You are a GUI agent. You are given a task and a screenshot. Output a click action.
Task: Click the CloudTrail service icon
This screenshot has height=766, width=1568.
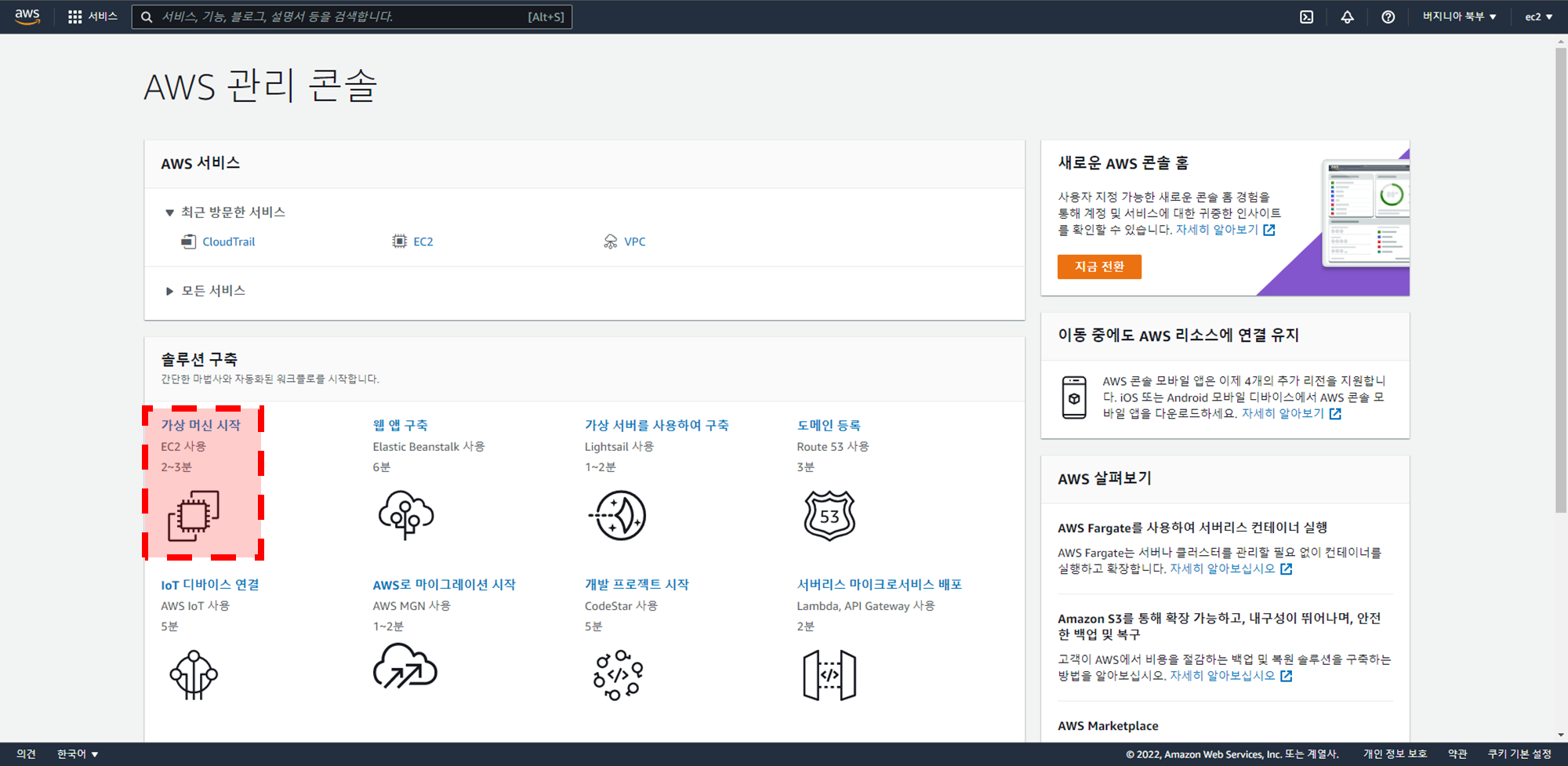[x=188, y=241]
